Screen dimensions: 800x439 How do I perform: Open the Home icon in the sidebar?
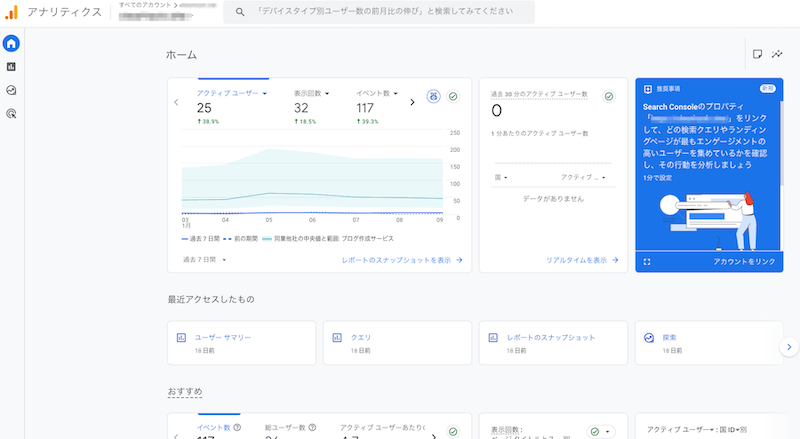(x=11, y=44)
